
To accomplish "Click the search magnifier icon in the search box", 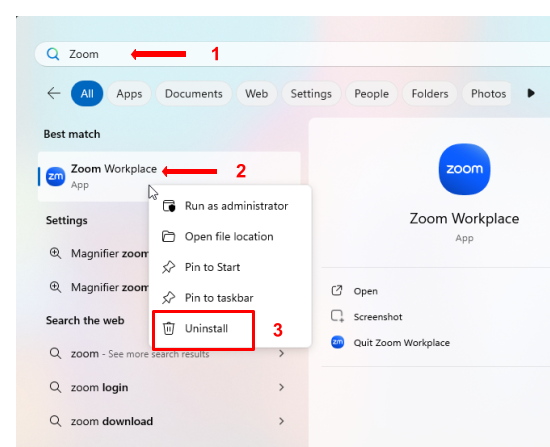I will pos(53,54).
